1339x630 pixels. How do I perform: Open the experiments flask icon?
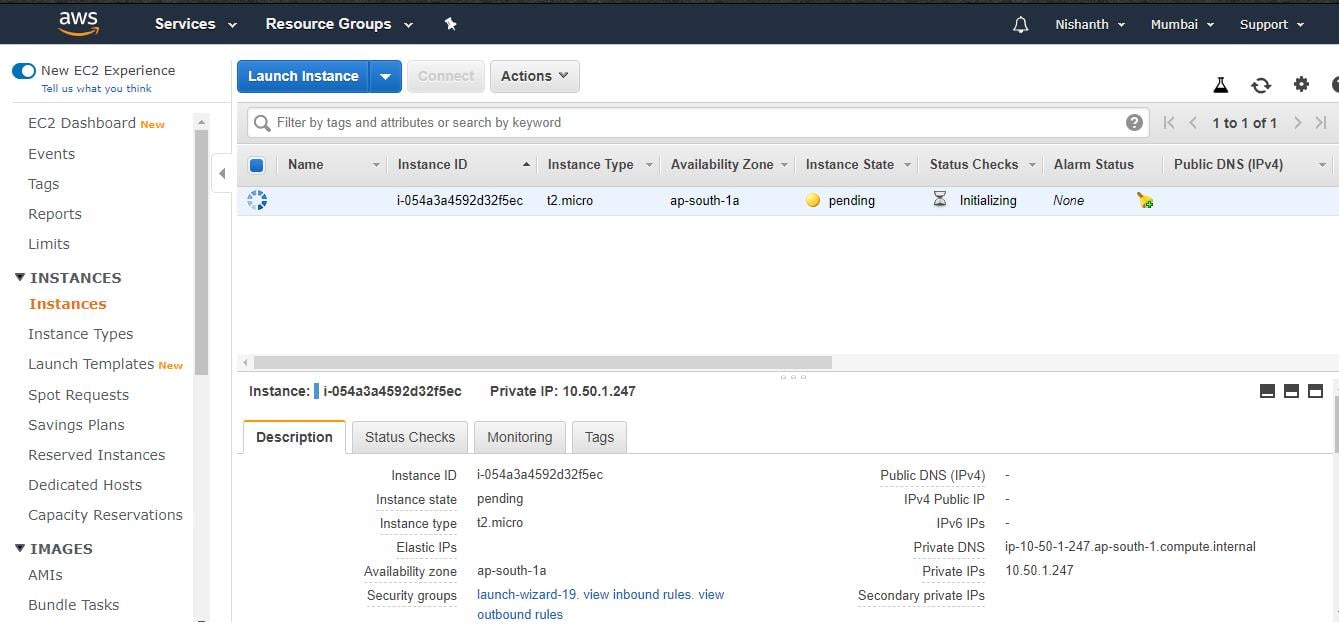click(1220, 85)
